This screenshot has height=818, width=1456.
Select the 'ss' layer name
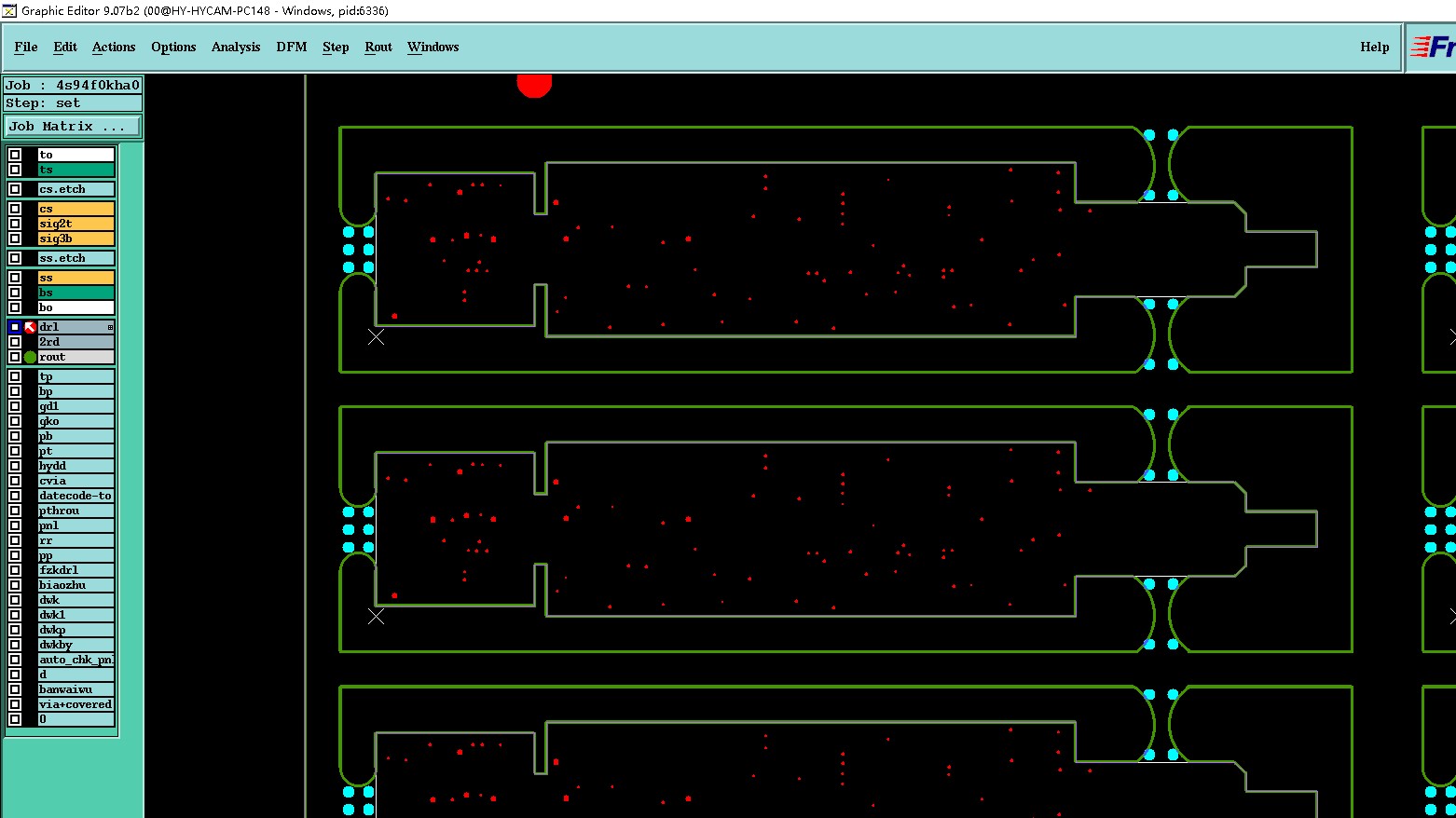click(x=76, y=278)
